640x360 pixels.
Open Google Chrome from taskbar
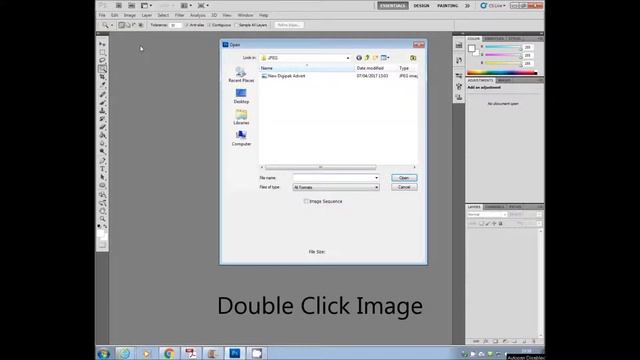[x=169, y=353]
